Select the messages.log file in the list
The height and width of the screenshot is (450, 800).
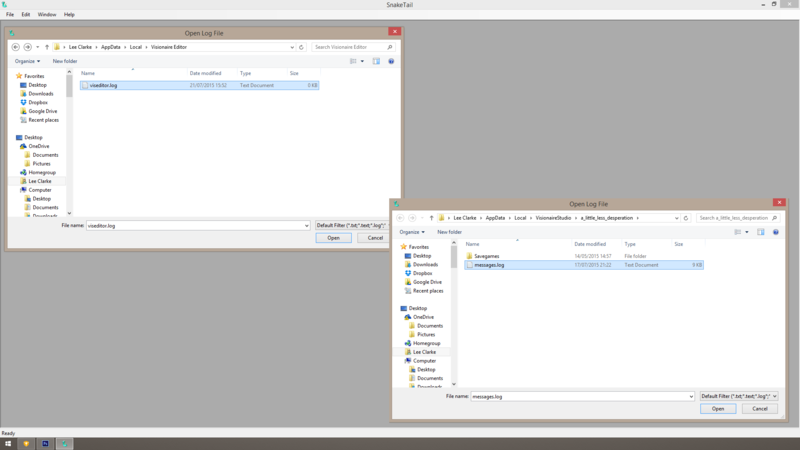[x=489, y=265]
